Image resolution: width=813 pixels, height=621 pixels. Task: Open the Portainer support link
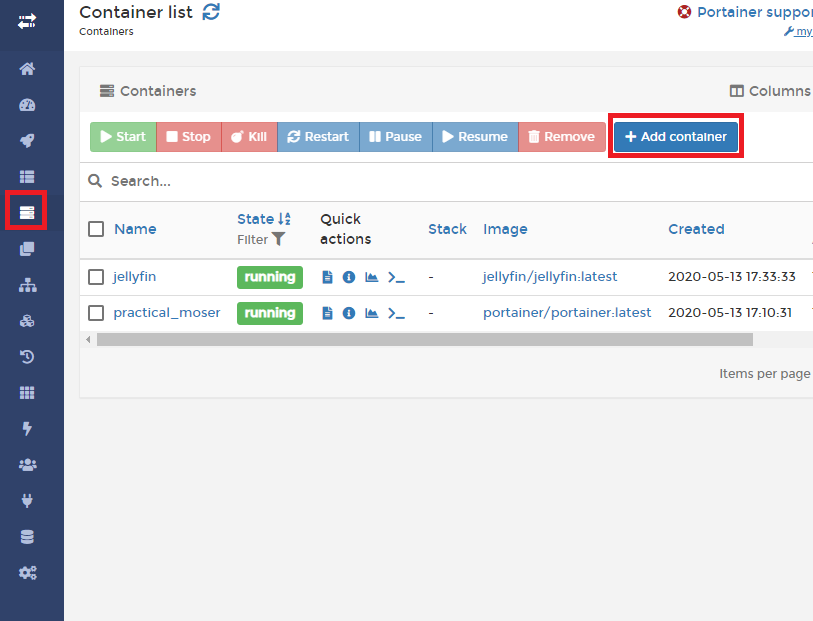coord(754,12)
